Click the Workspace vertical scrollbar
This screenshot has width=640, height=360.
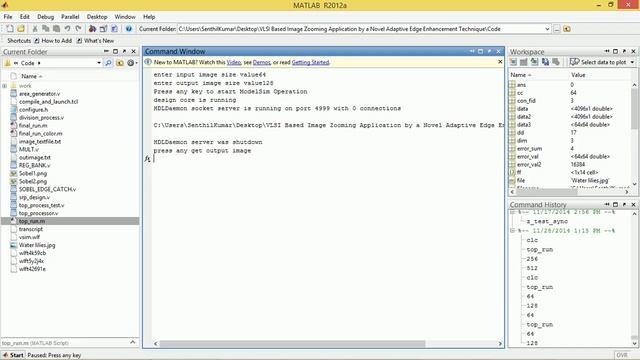click(x=634, y=109)
